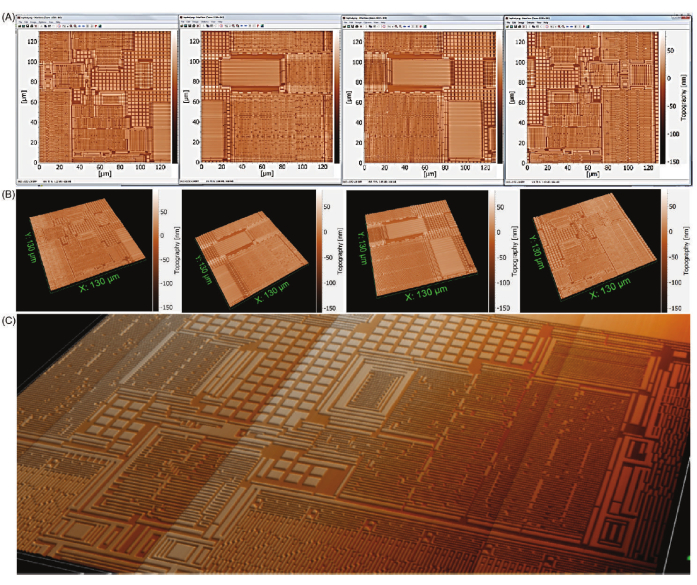Click the color scale bar in the fourth 2D window
This screenshot has height=585, width=697.
(662, 99)
